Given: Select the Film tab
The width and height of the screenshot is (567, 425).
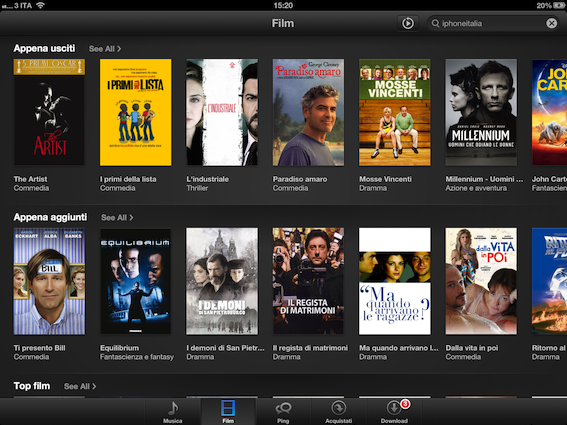Looking at the screenshot, I should [228, 412].
